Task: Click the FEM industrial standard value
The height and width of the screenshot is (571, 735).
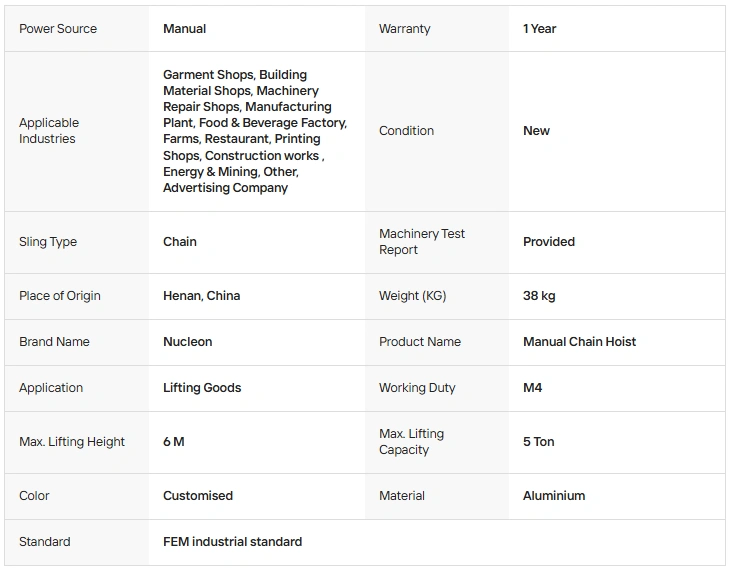Action: [232, 542]
